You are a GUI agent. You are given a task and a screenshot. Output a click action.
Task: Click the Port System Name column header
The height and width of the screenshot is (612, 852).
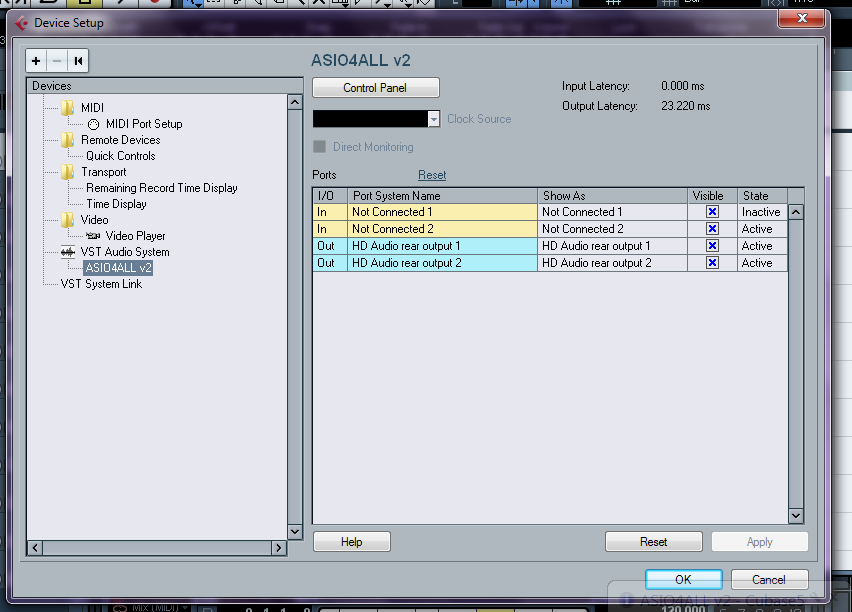tap(442, 196)
